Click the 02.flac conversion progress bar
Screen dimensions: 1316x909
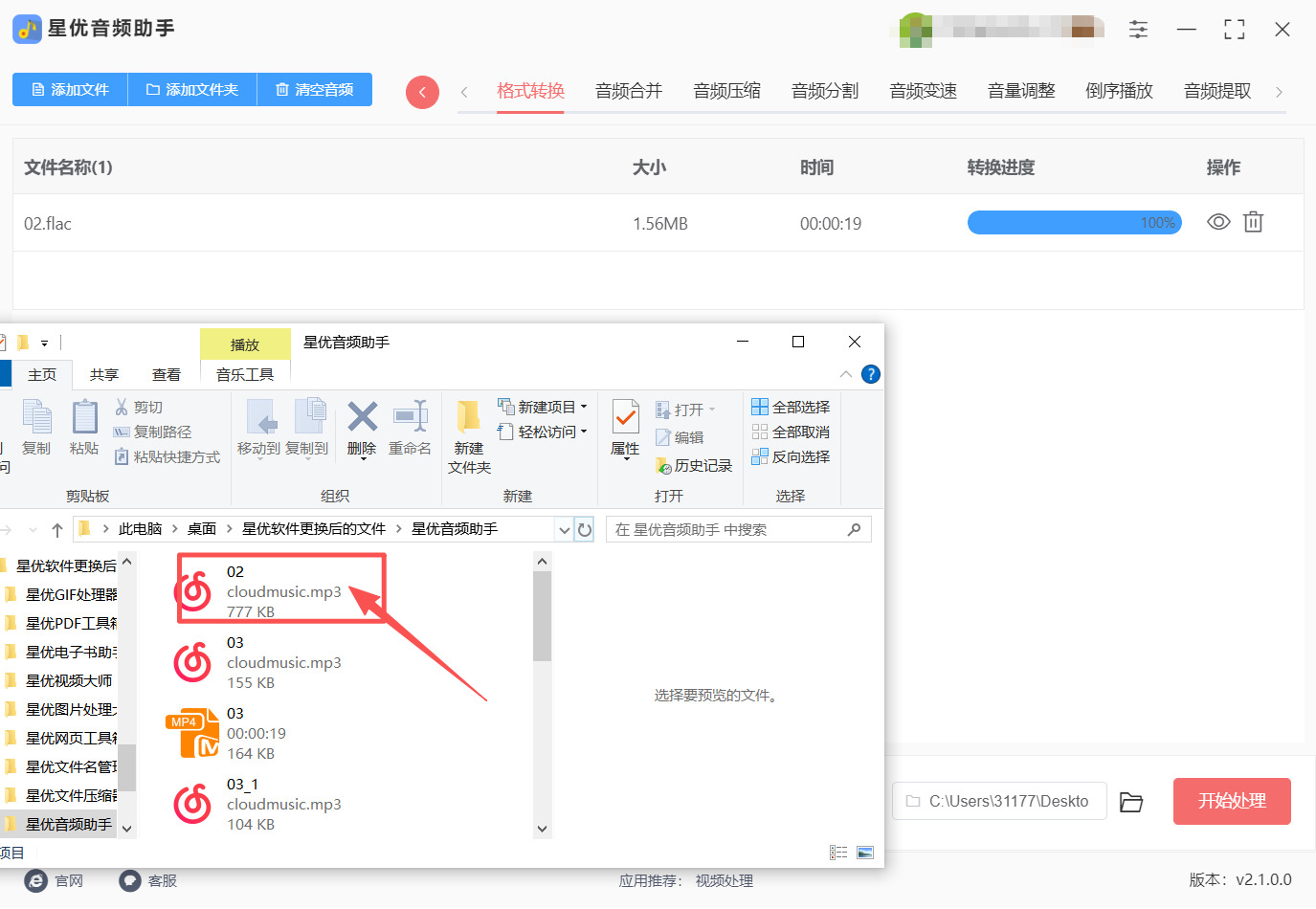click(1075, 223)
